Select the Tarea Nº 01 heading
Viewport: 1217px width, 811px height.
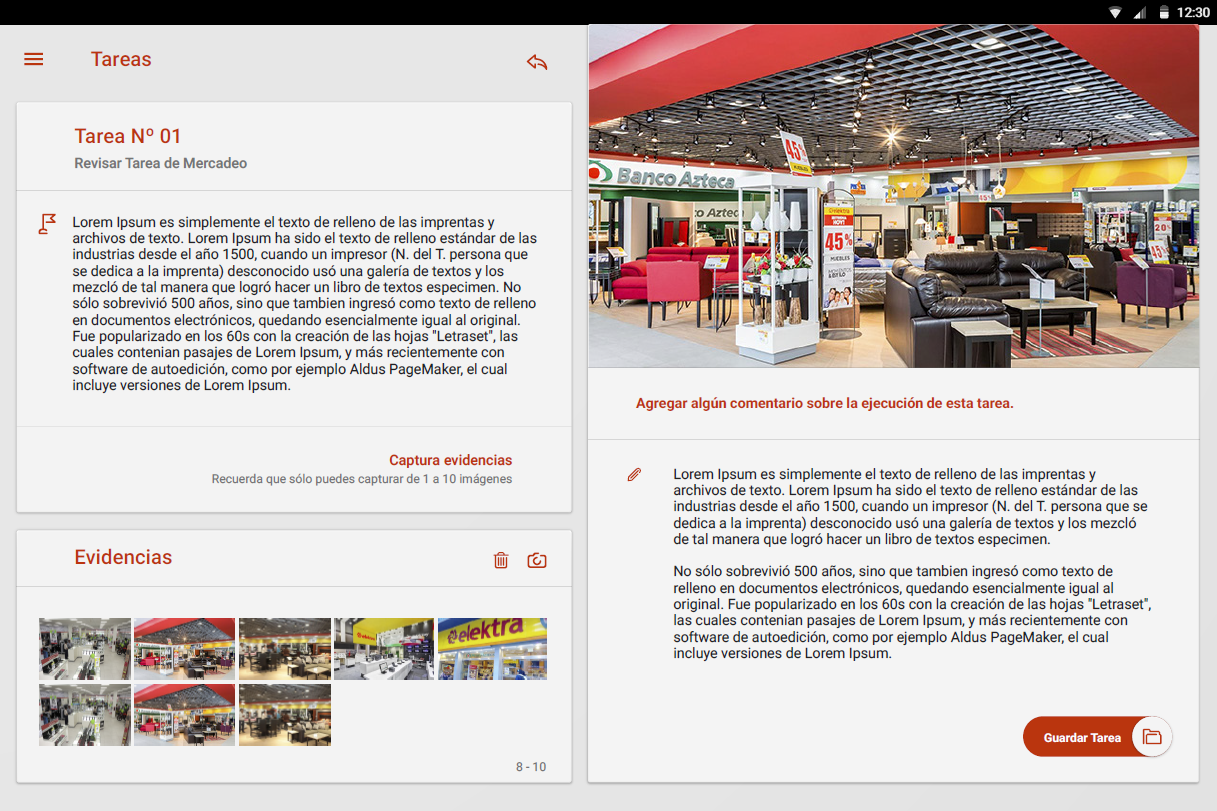pos(128,136)
